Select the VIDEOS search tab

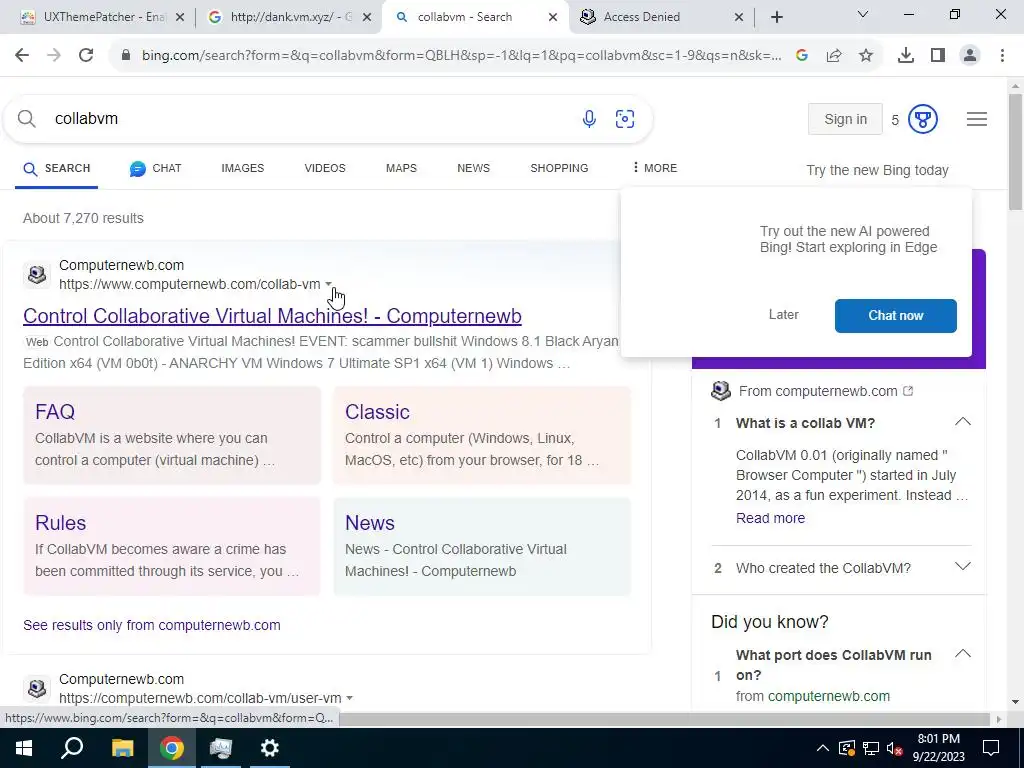point(325,168)
